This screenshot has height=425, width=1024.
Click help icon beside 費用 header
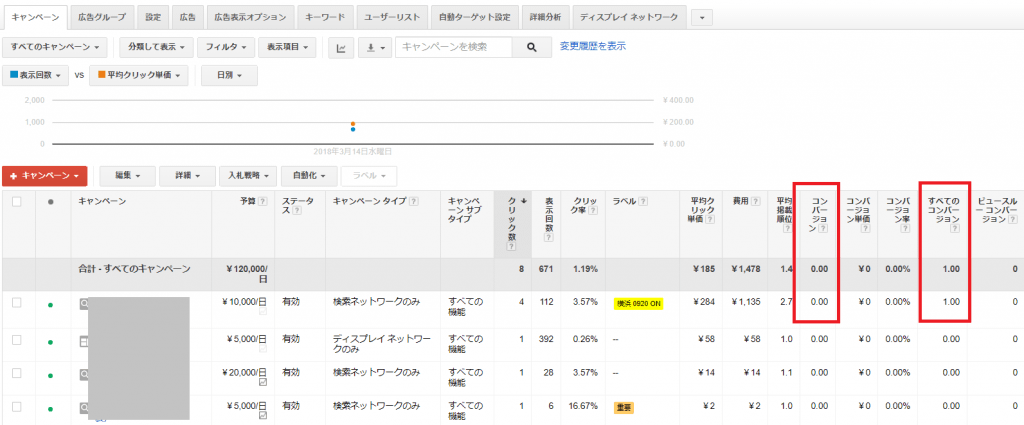pos(755,202)
